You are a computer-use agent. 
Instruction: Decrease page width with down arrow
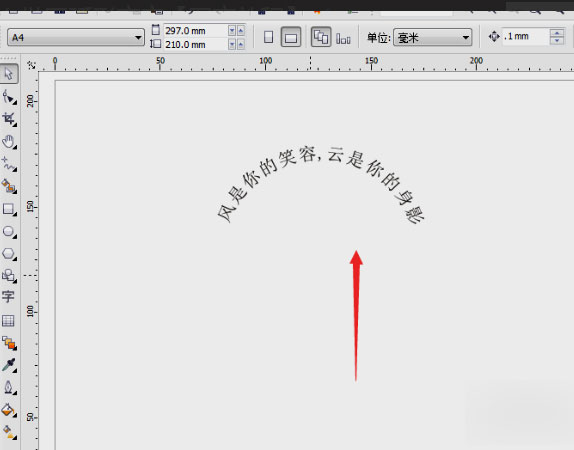pos(232,31)
